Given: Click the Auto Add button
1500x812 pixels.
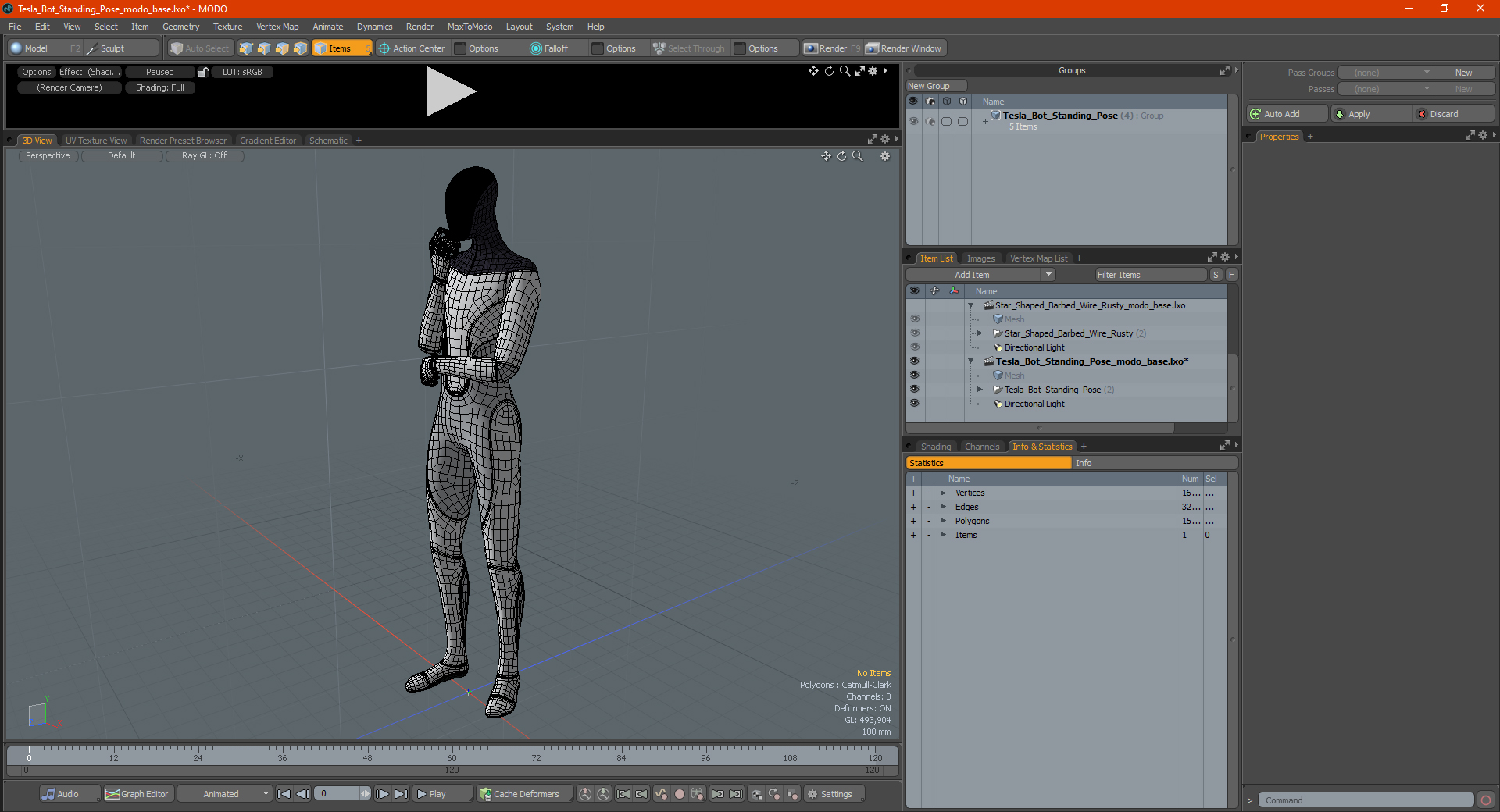Looking at the screenshot, I should (1287, 114).
